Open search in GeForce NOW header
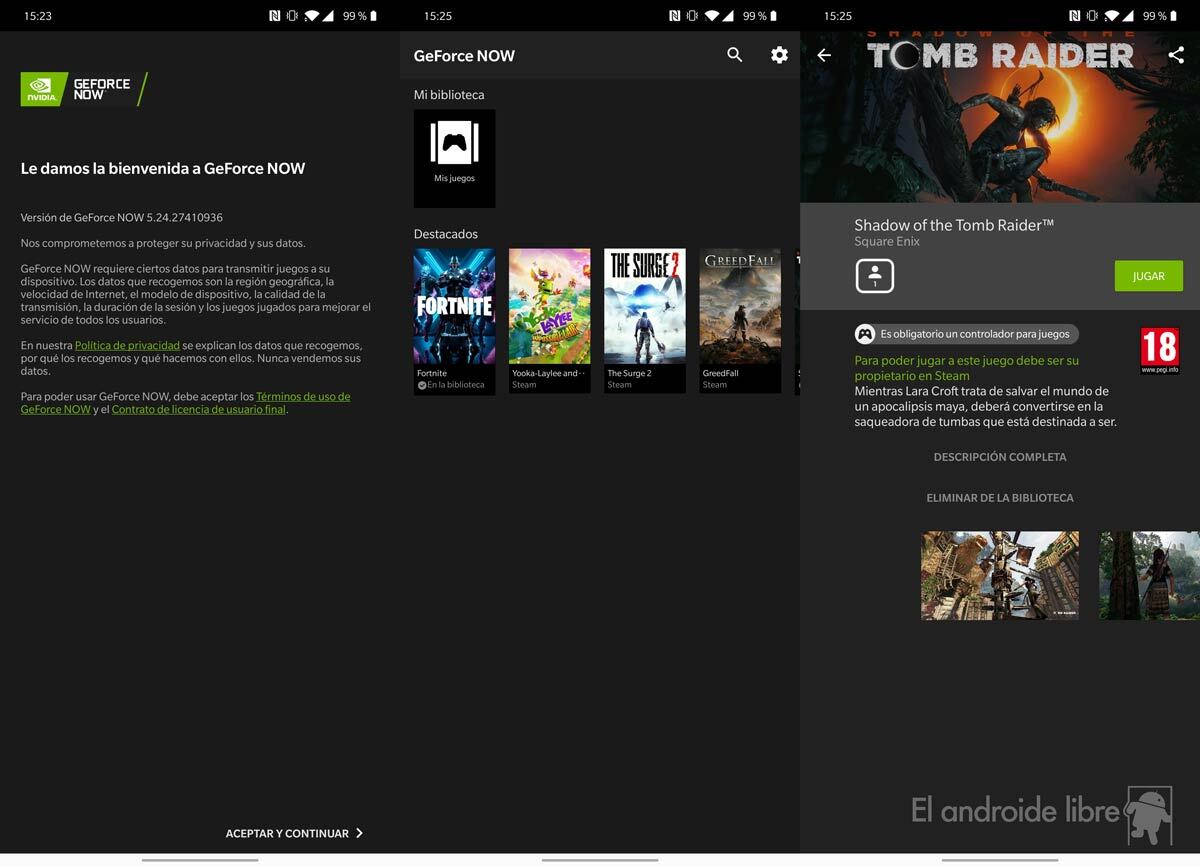This screenshot has height=867, width=1200. (734, 56)
